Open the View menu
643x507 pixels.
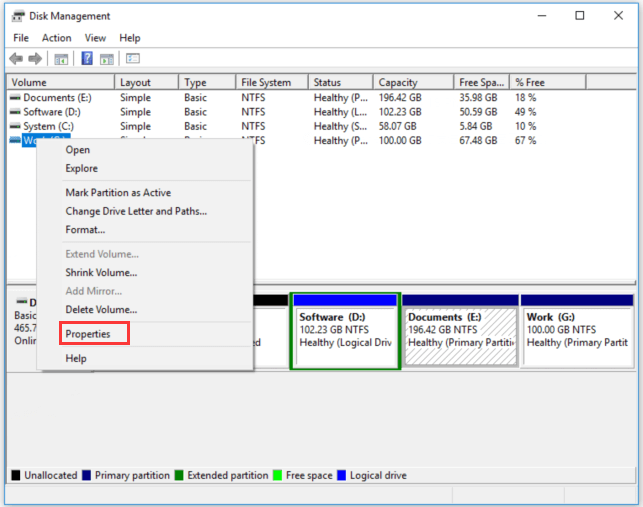coord(95,38)
